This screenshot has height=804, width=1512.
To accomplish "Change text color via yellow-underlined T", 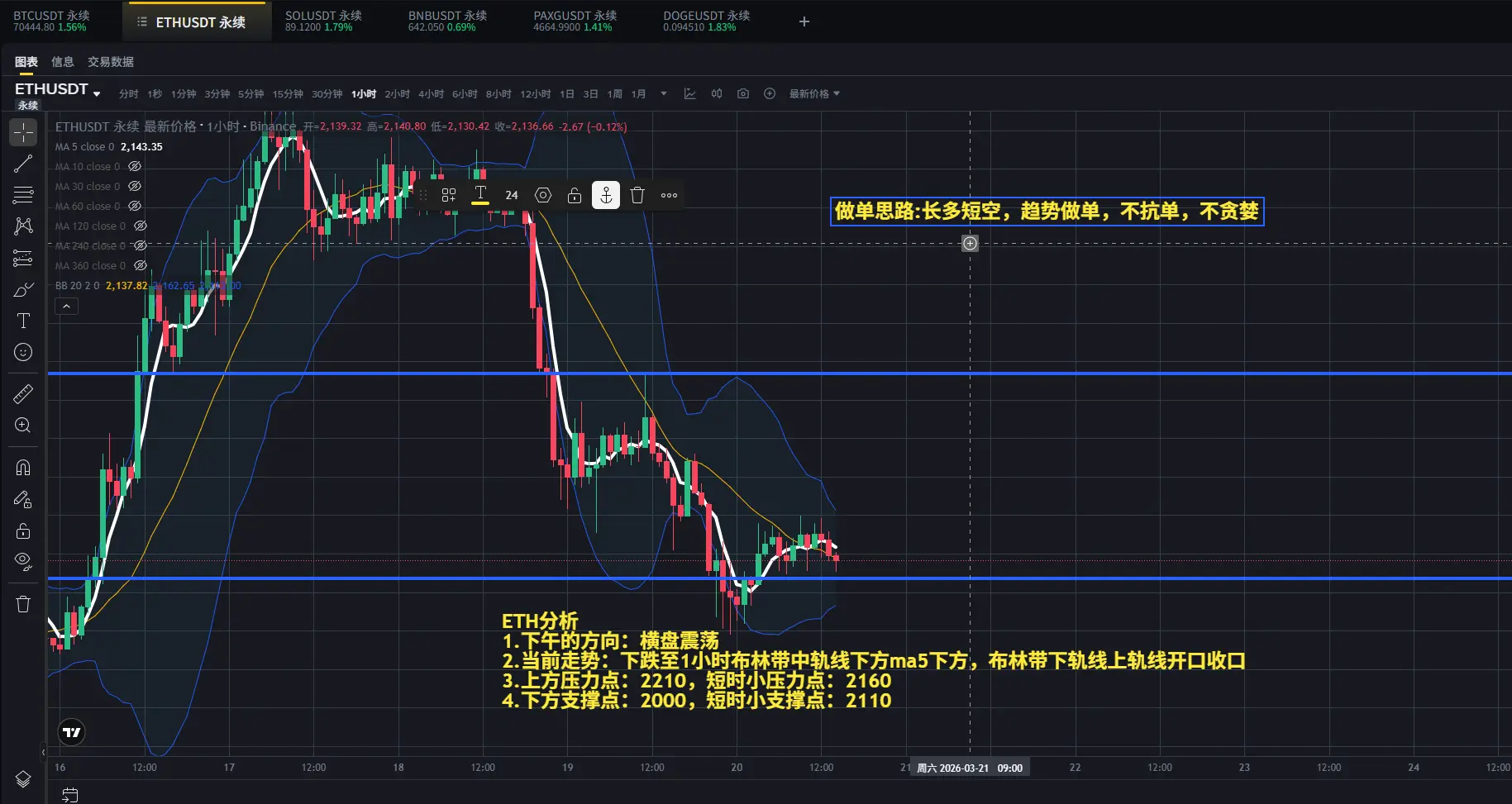I will [x=480, y=195].
